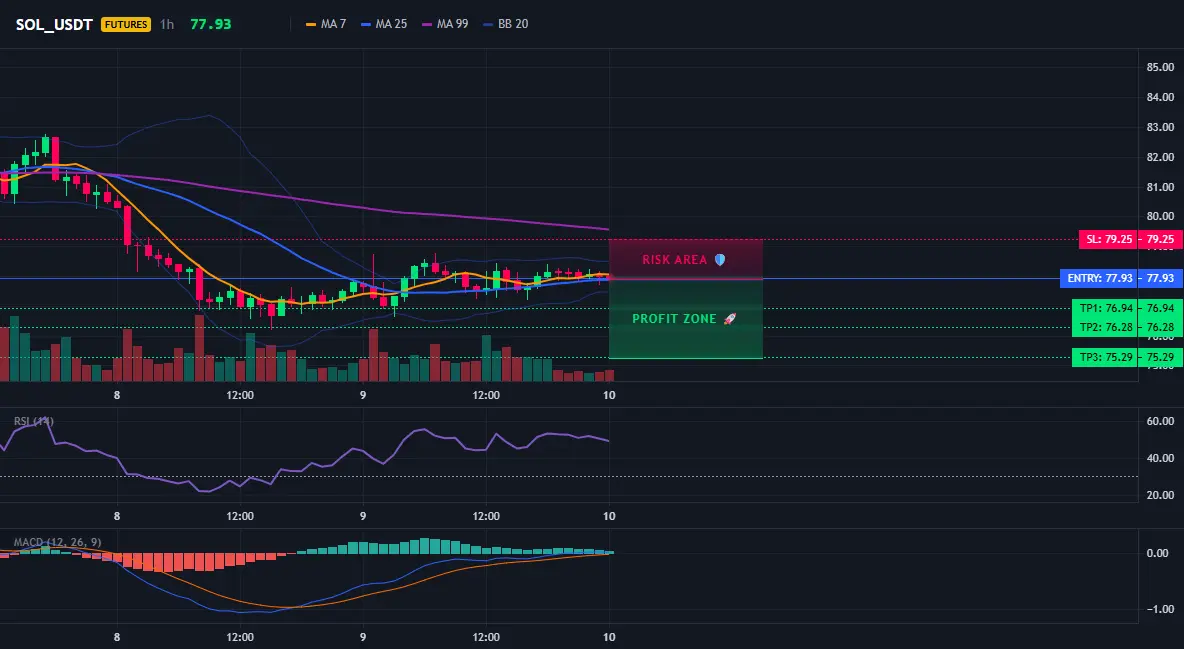Toggle the MA 25 legend item

[x=384, y=24]
